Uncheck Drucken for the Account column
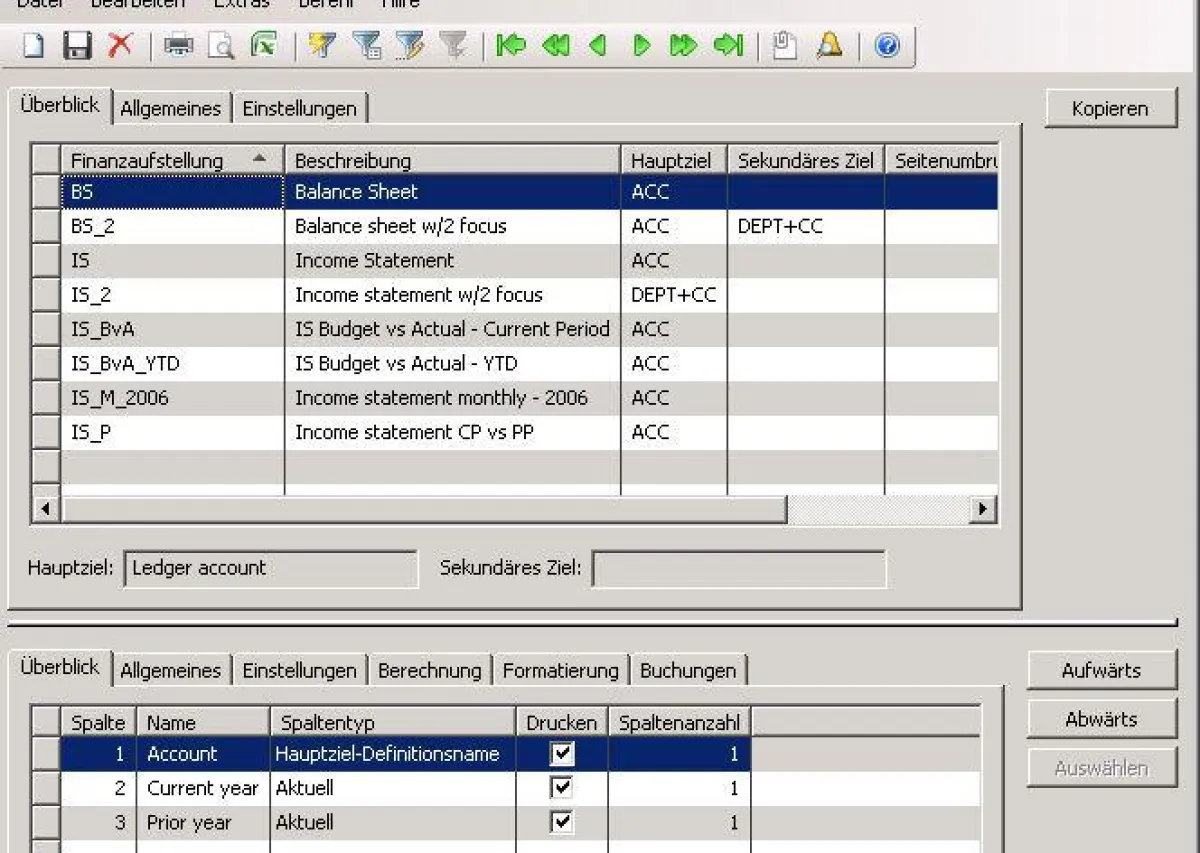Viewport: 1200px width, 853px height. [562, 754]
